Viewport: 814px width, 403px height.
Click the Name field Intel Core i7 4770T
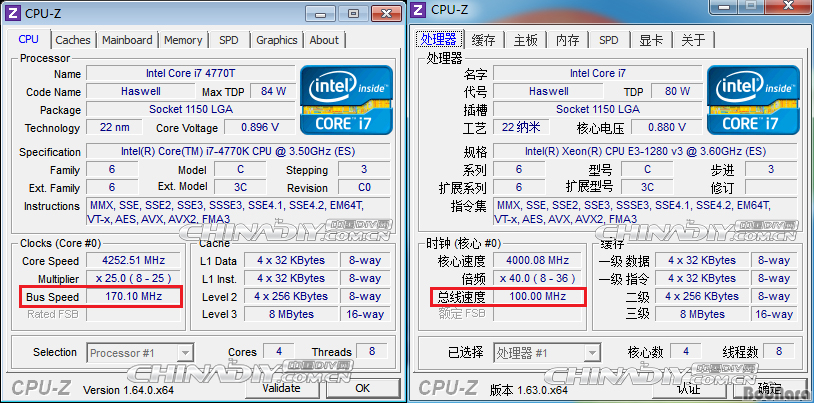click(x=191, y=73)
